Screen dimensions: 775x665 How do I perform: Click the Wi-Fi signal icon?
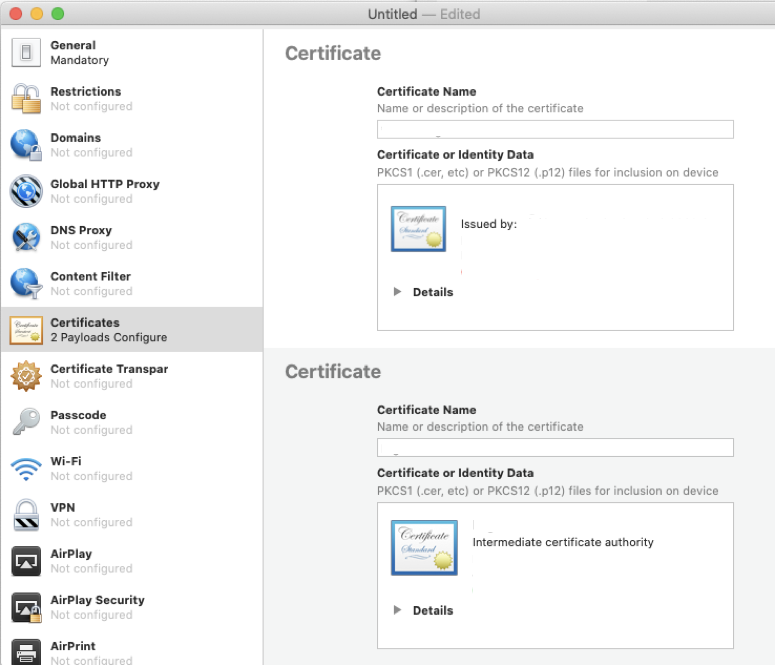26,468
